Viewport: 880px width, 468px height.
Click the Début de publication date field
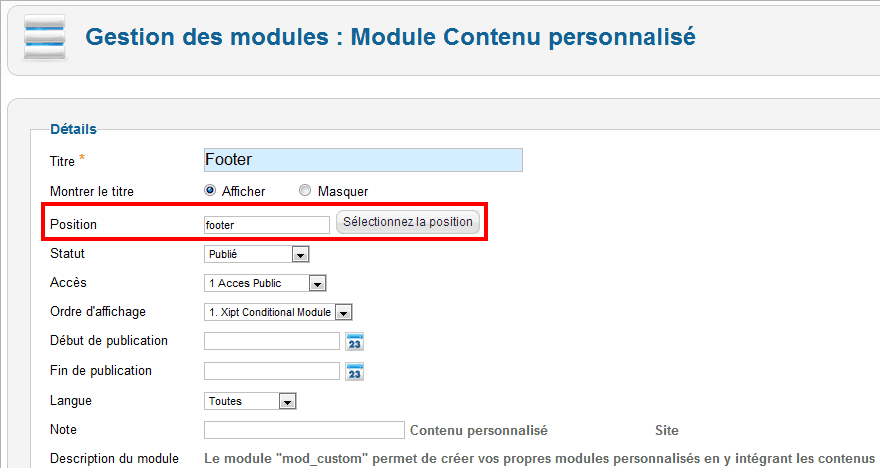pyautogui.click(x=272, y=341)
